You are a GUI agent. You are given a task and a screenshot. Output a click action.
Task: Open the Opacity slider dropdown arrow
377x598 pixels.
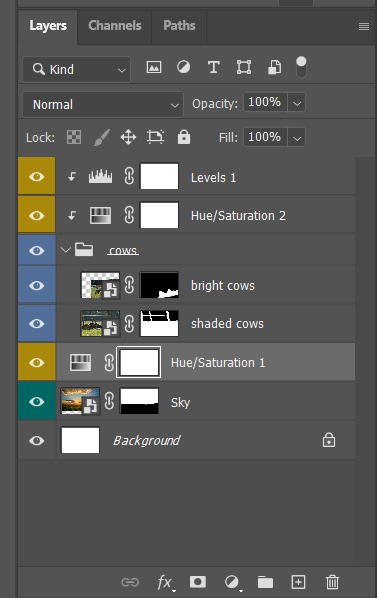[297, 103]
